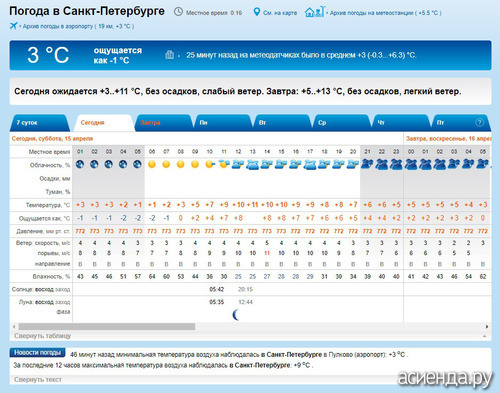
Task: Click the question mark help icon on tab bar
Action: 479,123
